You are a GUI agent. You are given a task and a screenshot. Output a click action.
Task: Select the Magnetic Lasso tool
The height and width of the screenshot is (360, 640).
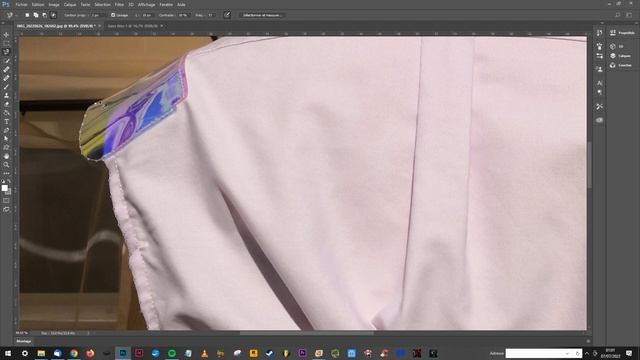coord(6,52)
